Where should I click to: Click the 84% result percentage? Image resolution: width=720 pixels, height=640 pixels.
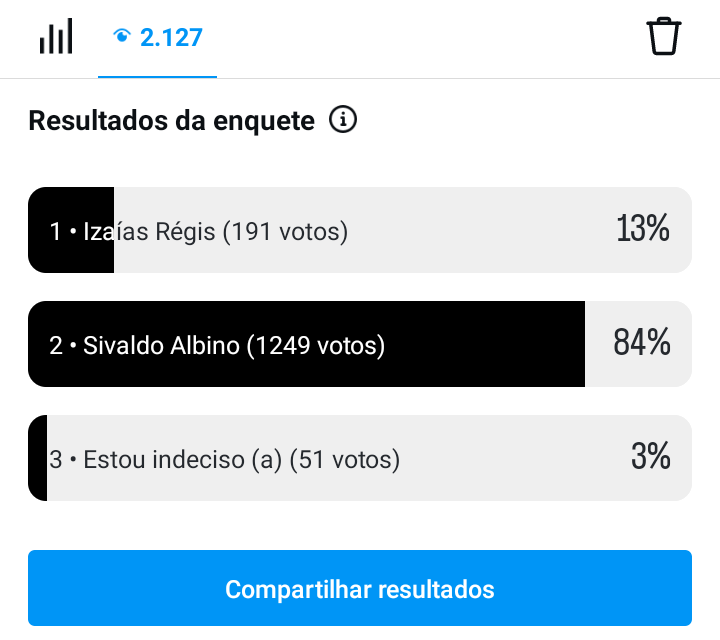click(x=641, y=342)
